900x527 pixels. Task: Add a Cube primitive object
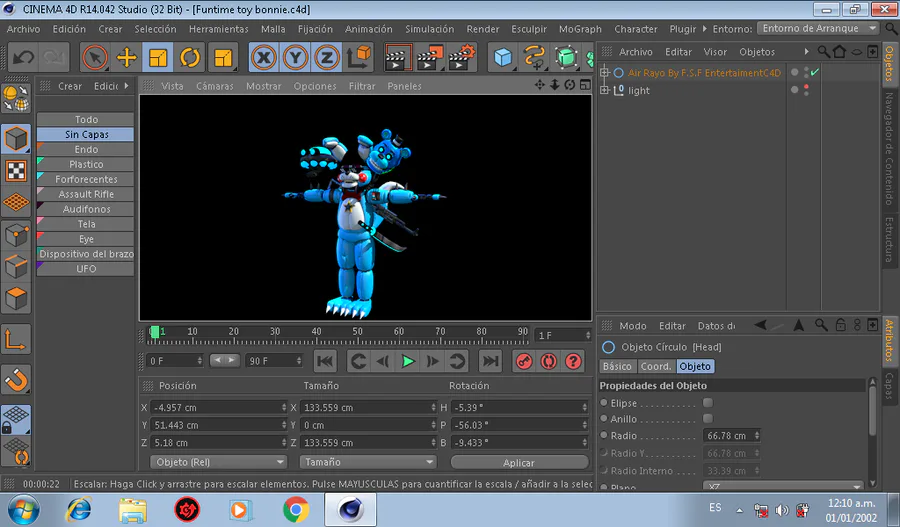502,57
